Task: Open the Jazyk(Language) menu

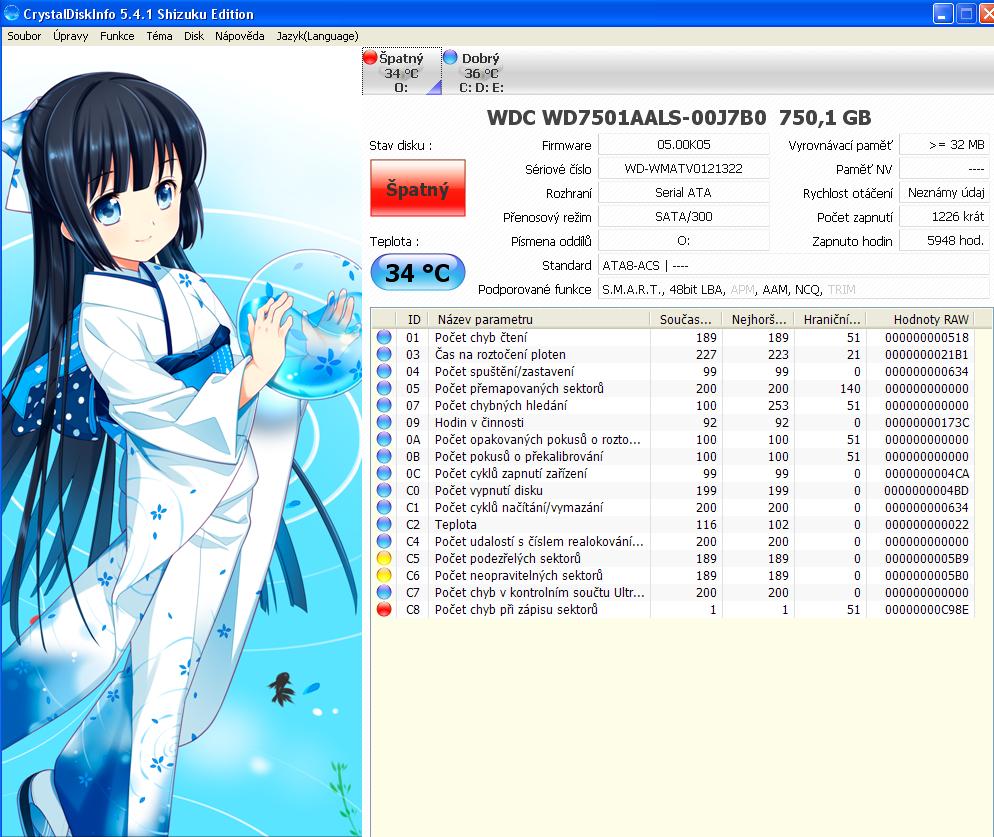Action: (318, 36)
